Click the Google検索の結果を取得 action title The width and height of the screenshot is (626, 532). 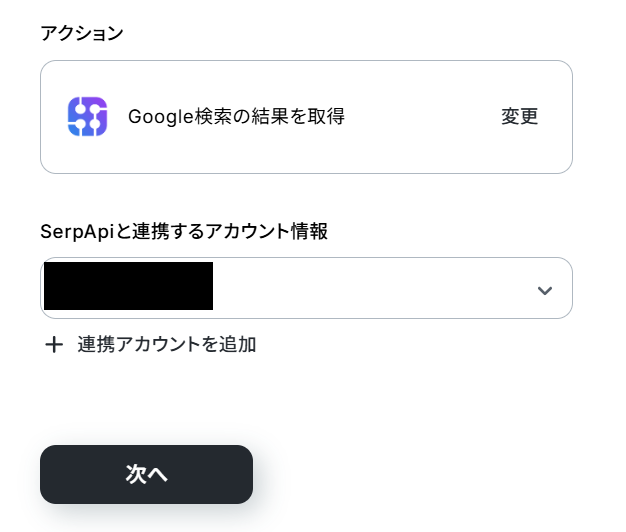[236, 117]
